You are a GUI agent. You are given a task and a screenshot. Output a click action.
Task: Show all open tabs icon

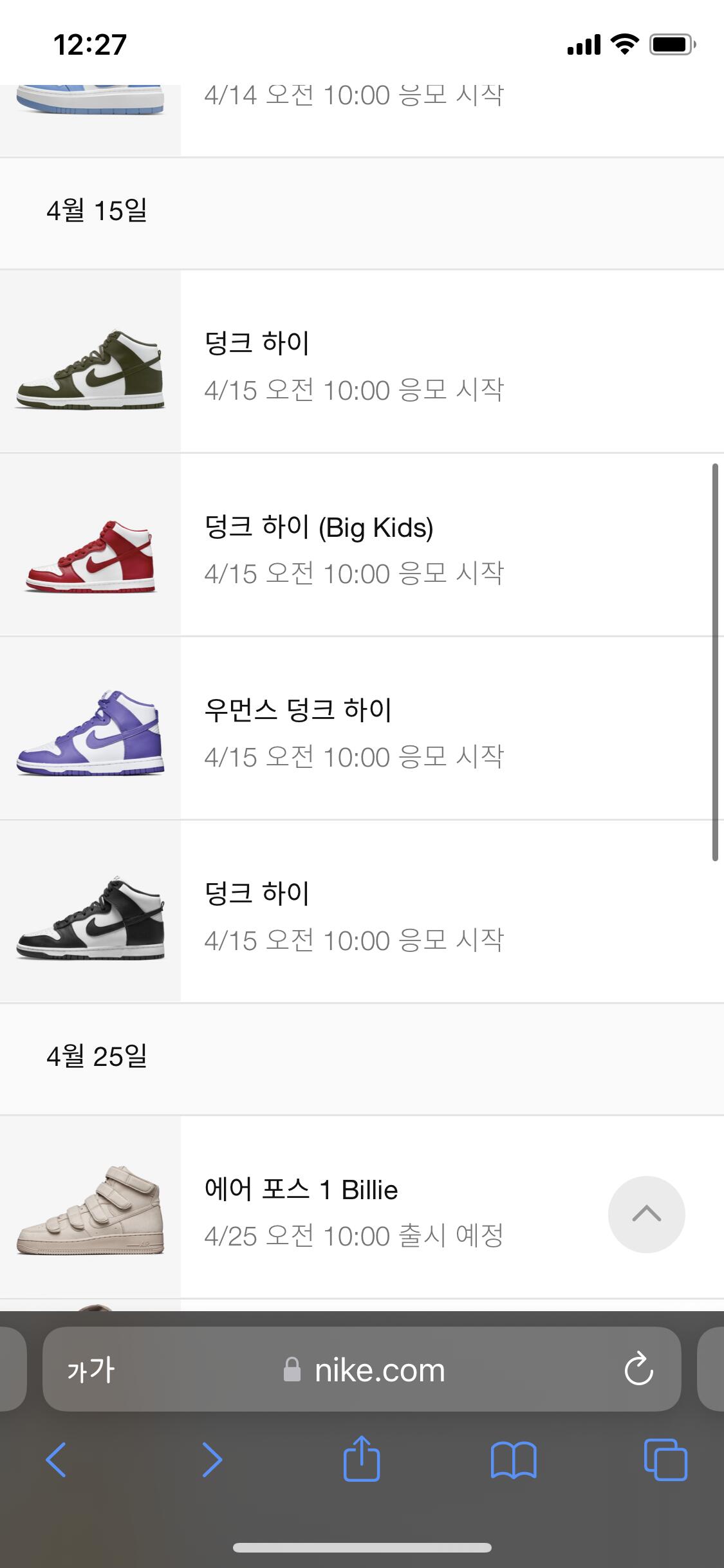click(665, 1460)
